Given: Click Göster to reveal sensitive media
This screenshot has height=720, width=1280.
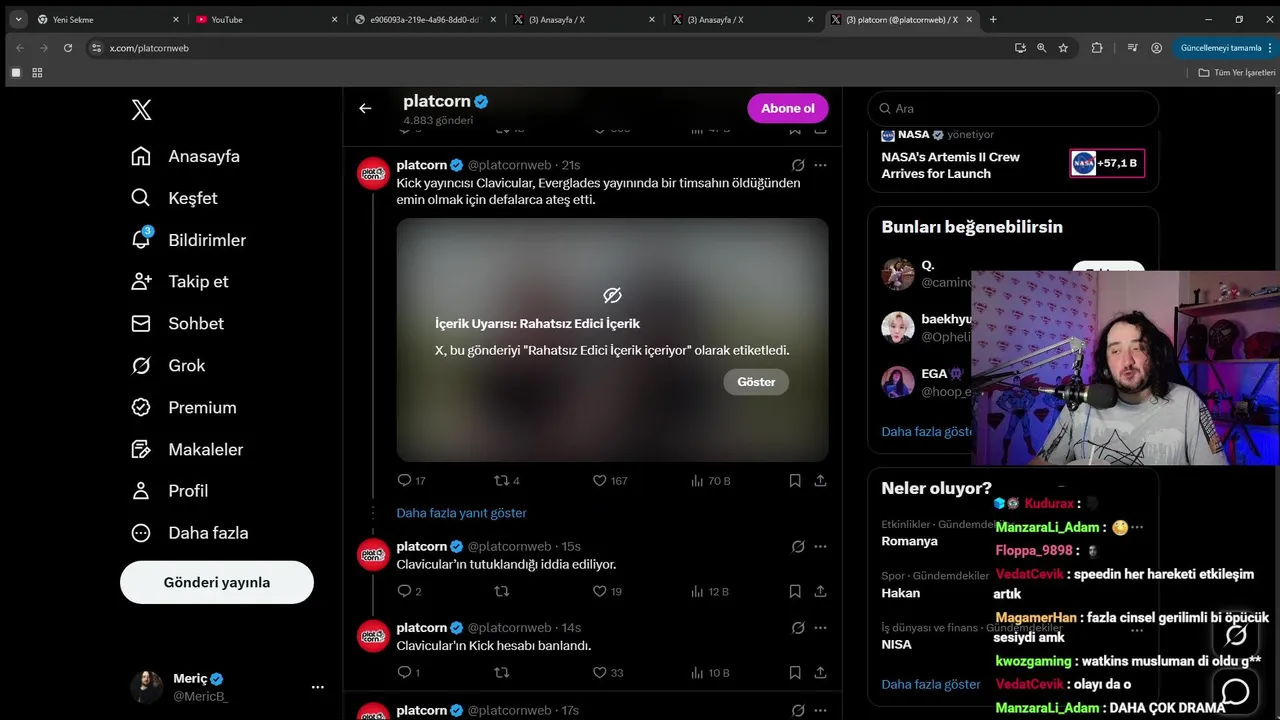Looking at the screenshot, I should (756, 382).
